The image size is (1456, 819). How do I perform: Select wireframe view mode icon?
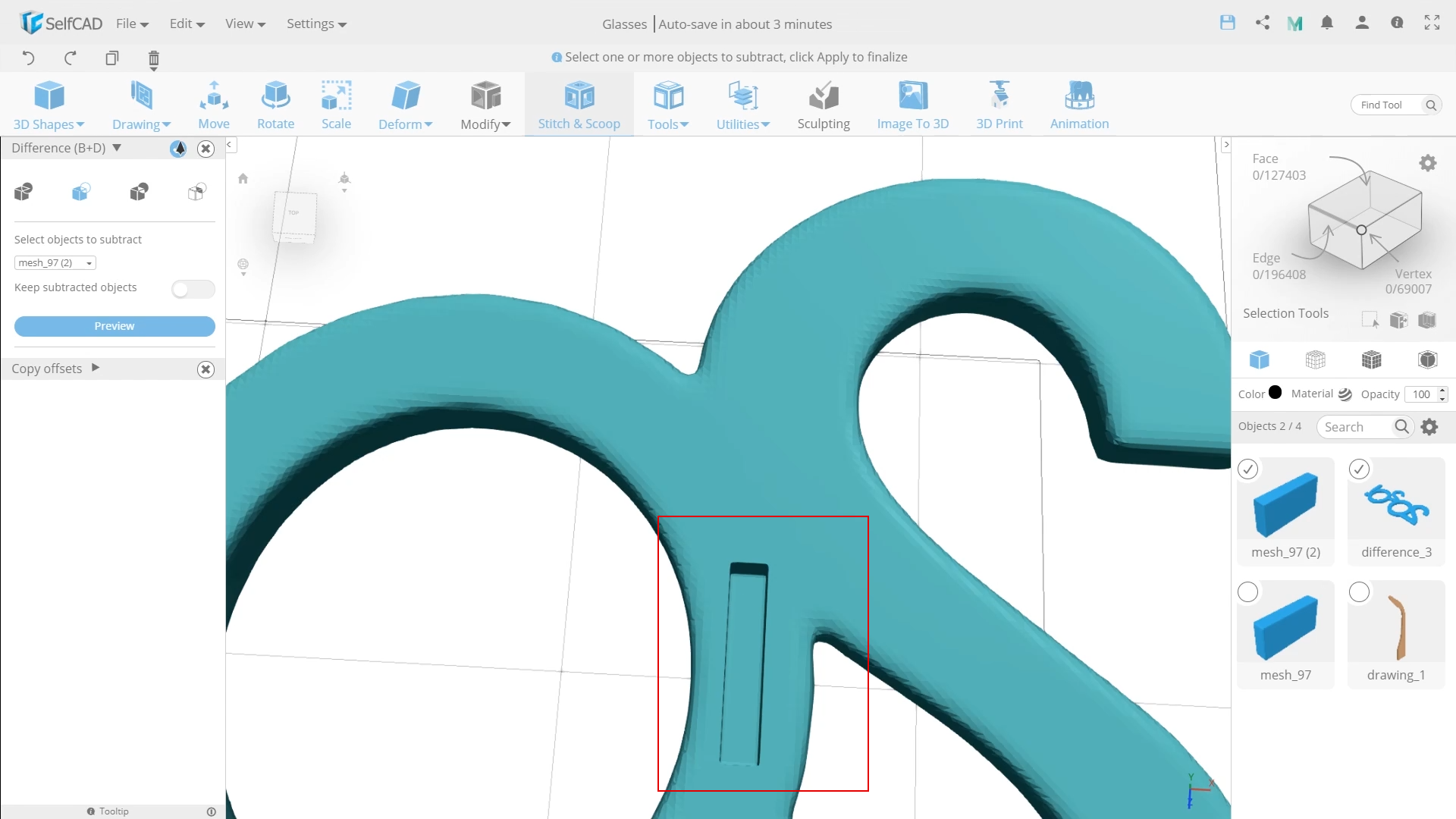[1315, 359]
